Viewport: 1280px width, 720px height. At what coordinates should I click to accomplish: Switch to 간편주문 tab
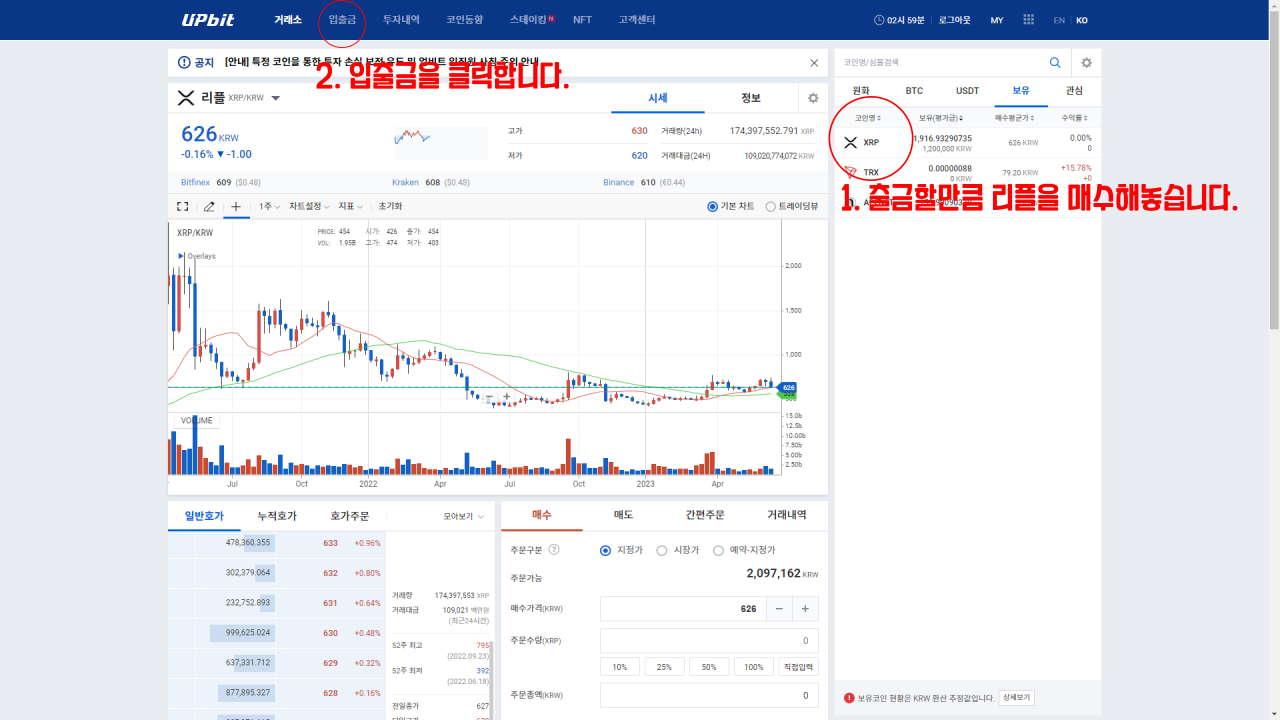point(705,515)
